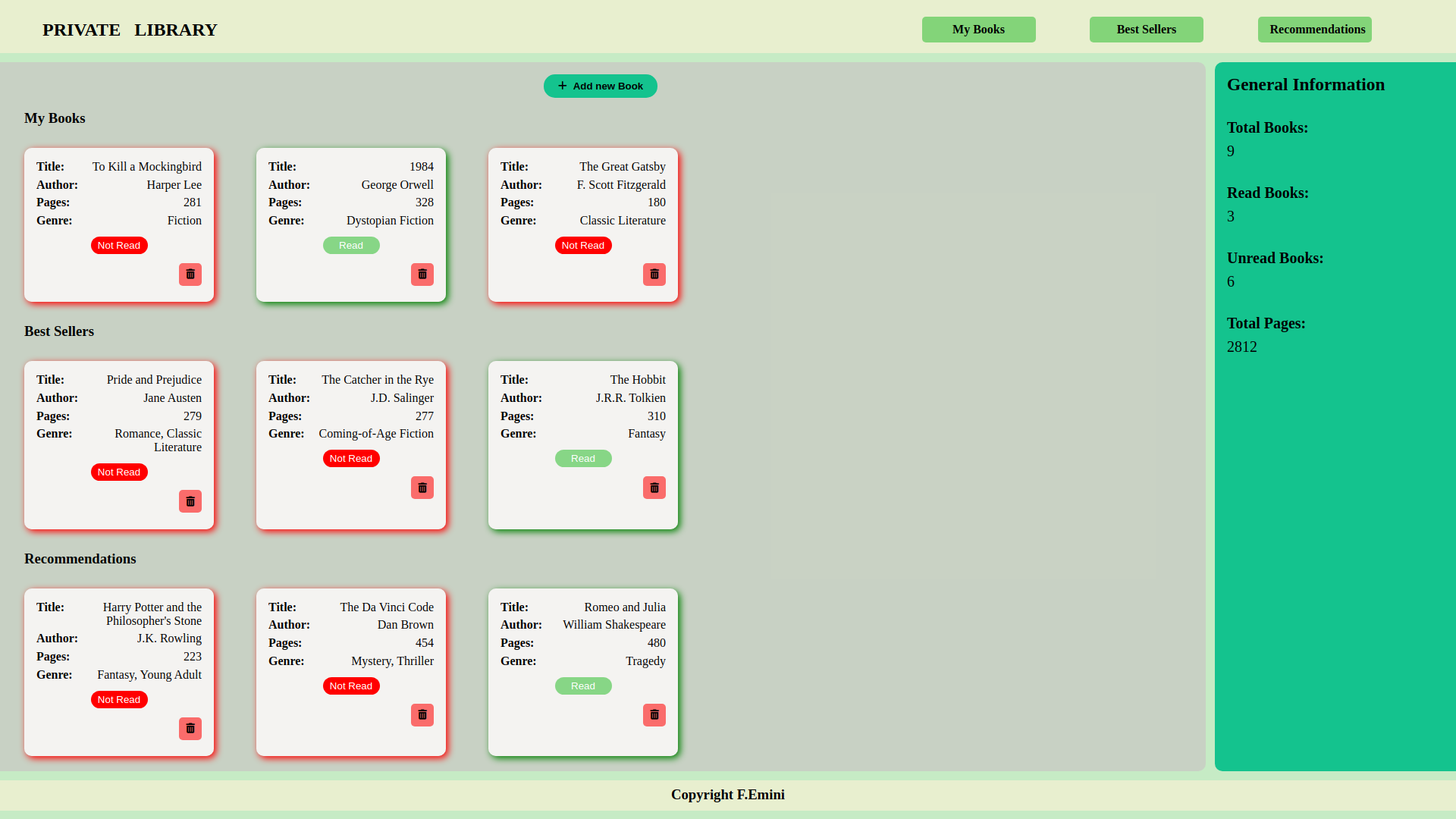Toggle Not Read status on Mockingbird card
Screen dimensions: 1456x819
pos(119,246)
